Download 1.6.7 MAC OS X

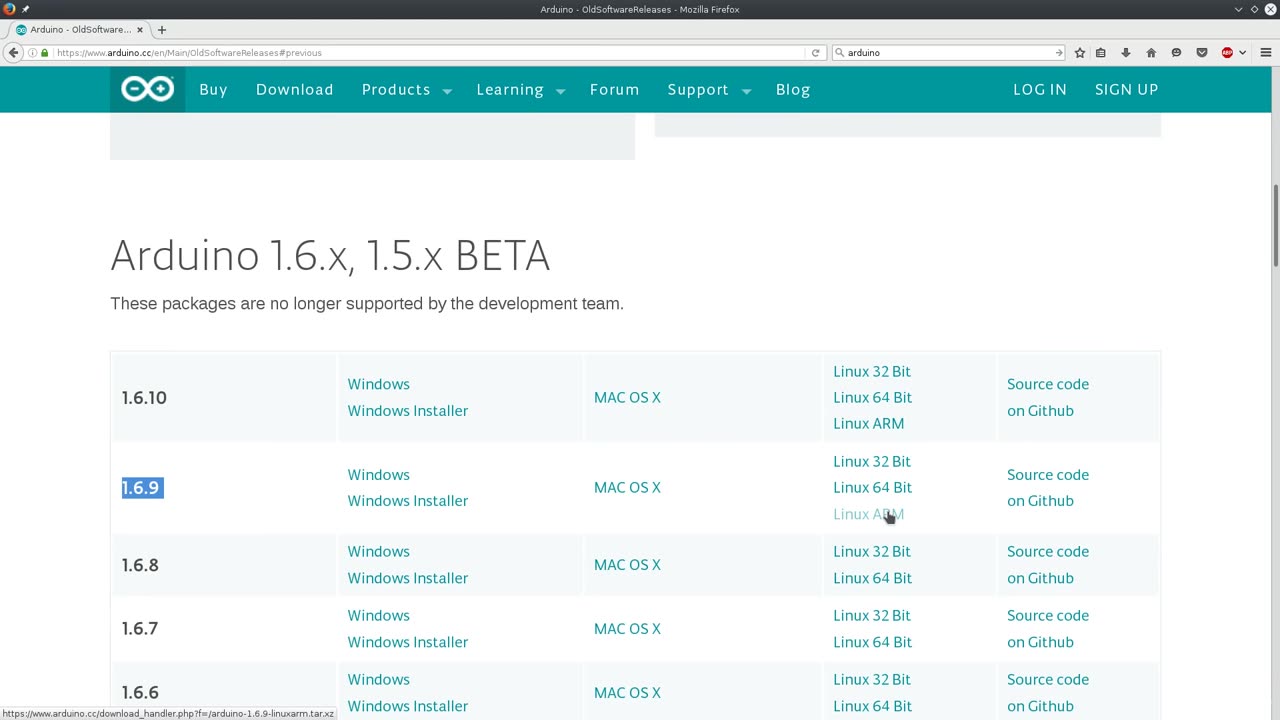point(627,629)
